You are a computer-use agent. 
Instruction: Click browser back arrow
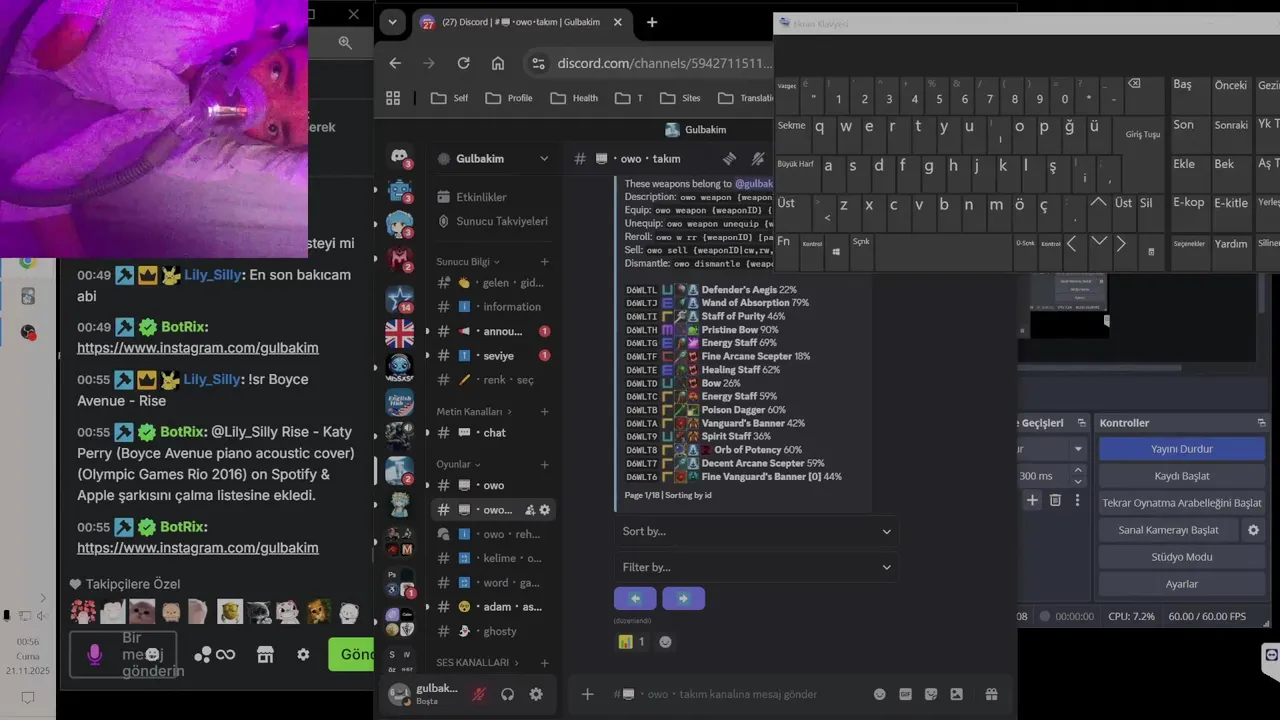click(x=395, y=63)
